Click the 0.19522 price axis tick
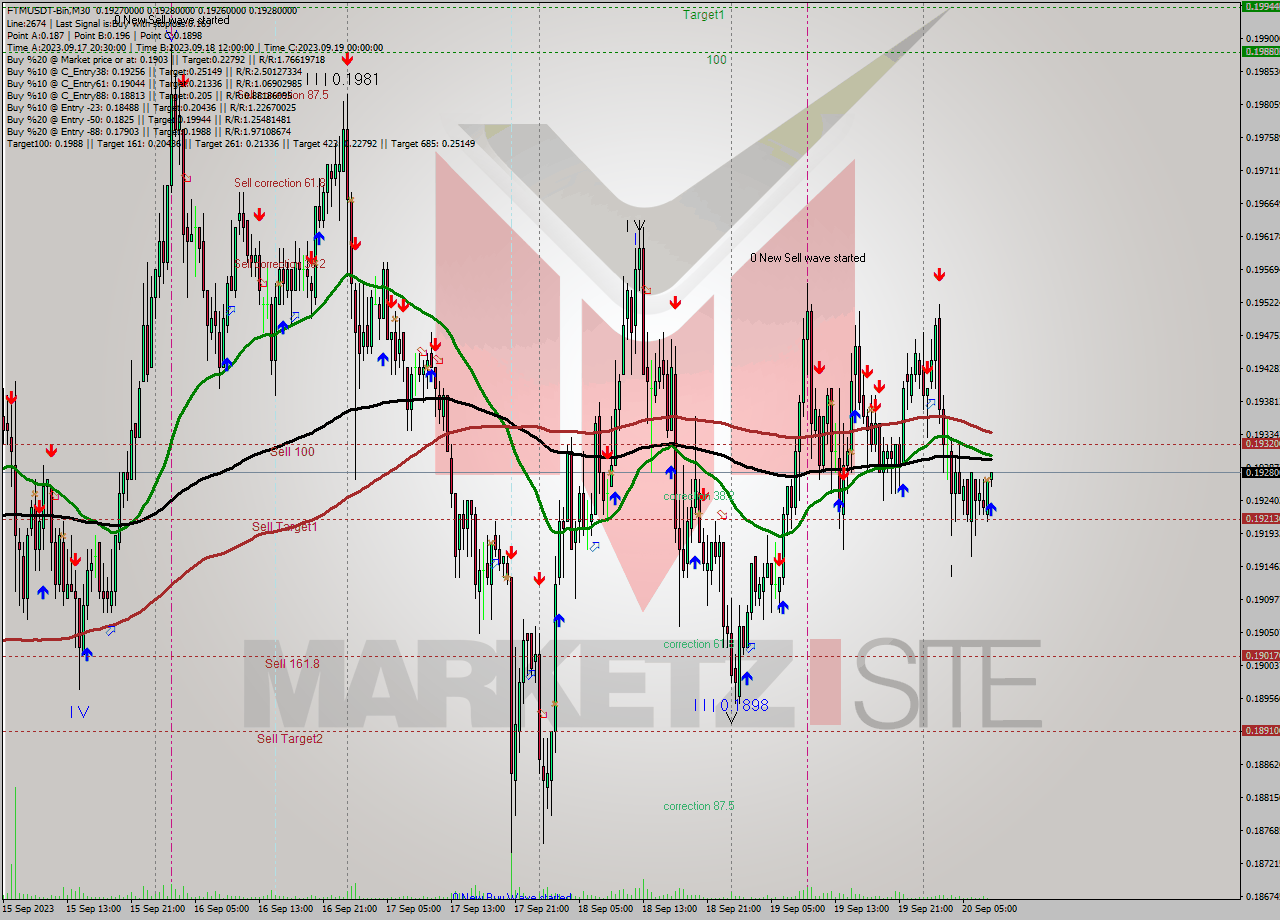Screen dimensions: 1280x920 click(1262, 302)
